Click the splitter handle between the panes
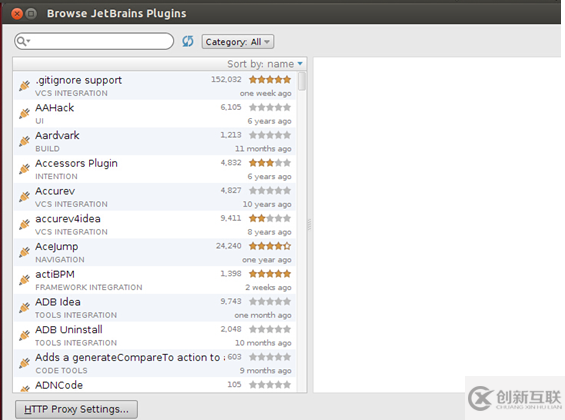 [309, 224]
